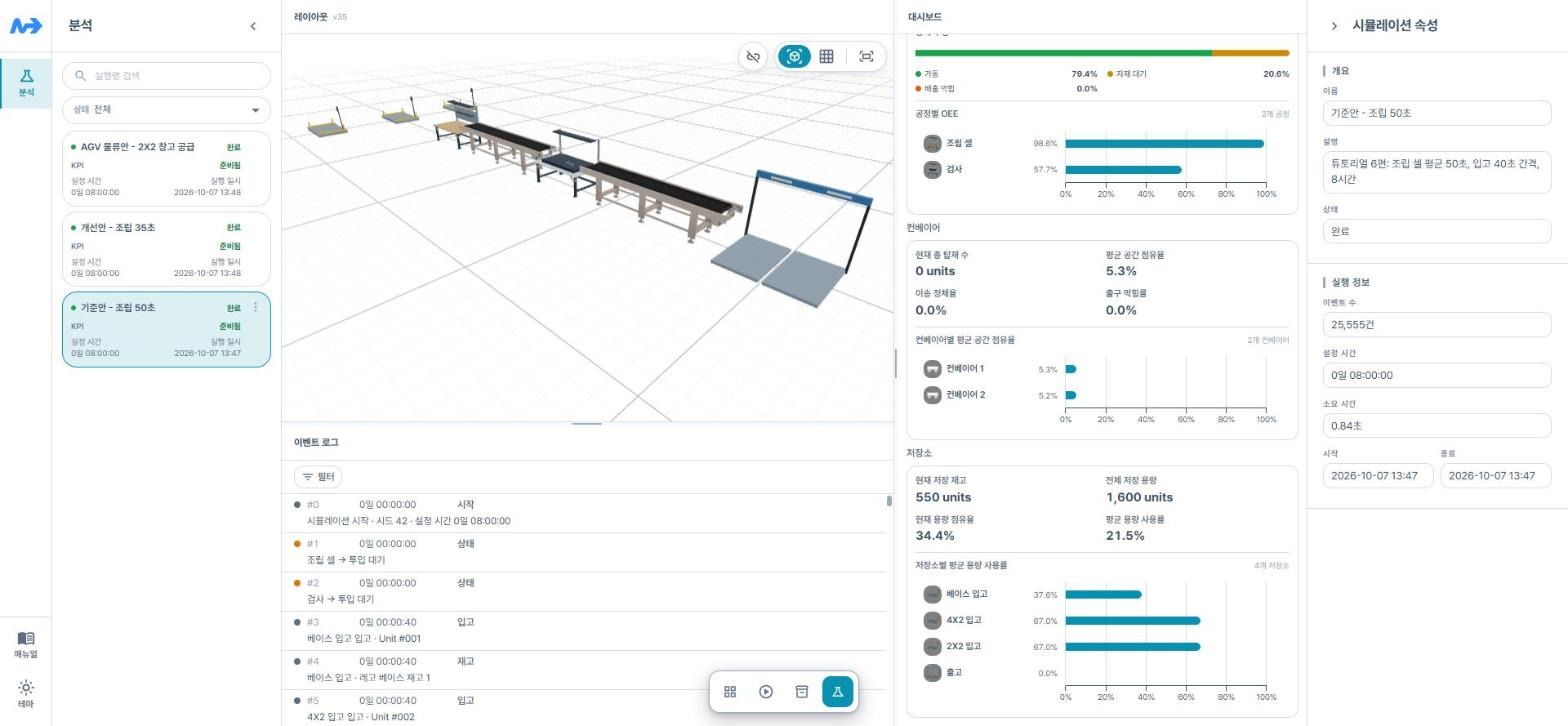Click the 이름 field 기준안 - 조립 50초

tap(1437, 113)
